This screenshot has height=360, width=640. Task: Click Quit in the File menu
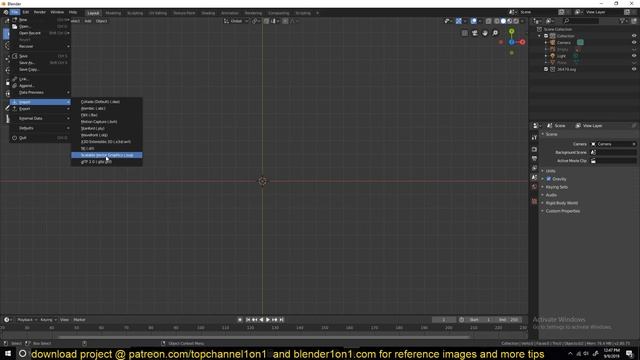[x=40, y=138]
